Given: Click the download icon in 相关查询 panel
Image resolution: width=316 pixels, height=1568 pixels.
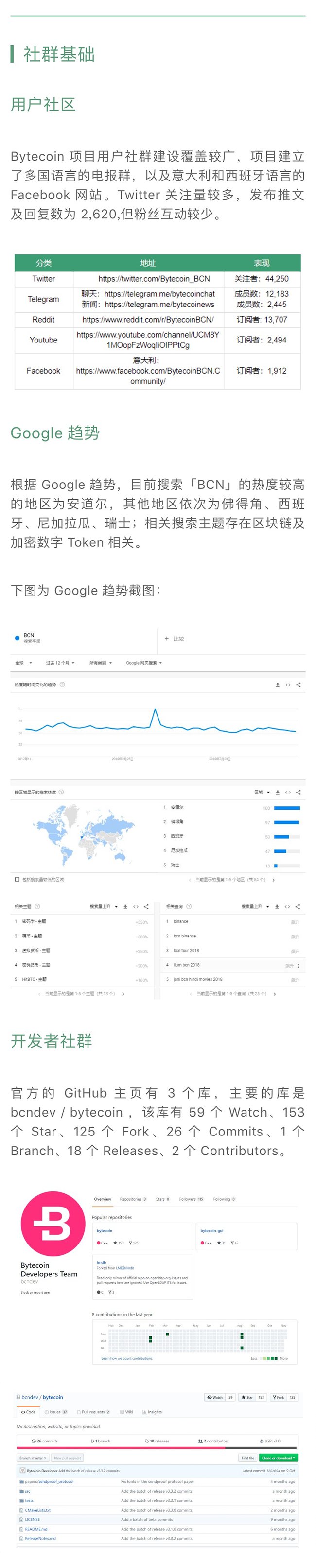Looking at the screenshot, I should (277, 906).
